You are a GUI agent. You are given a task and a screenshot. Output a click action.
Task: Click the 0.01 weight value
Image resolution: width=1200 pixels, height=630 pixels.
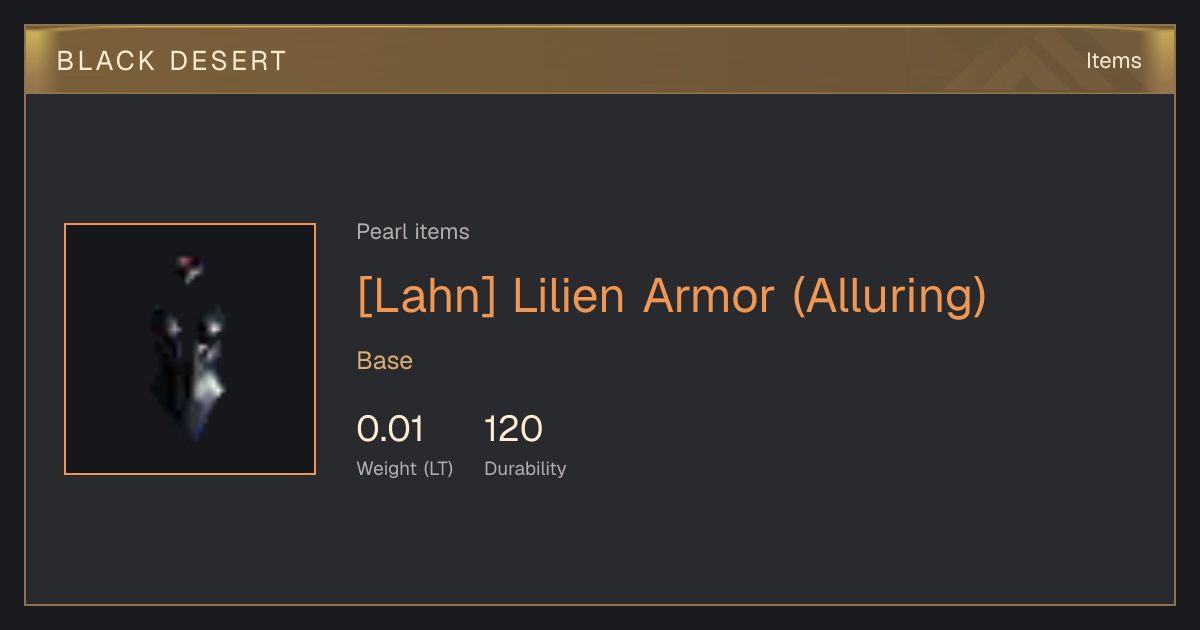[391, 430]
